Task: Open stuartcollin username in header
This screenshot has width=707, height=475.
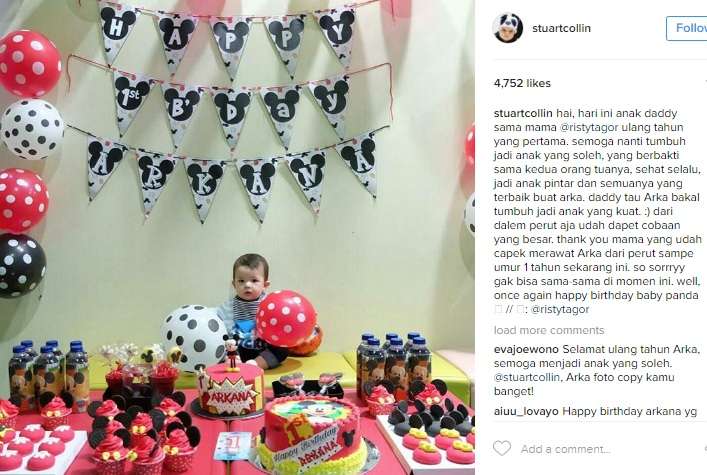Action: coord(561,28)
